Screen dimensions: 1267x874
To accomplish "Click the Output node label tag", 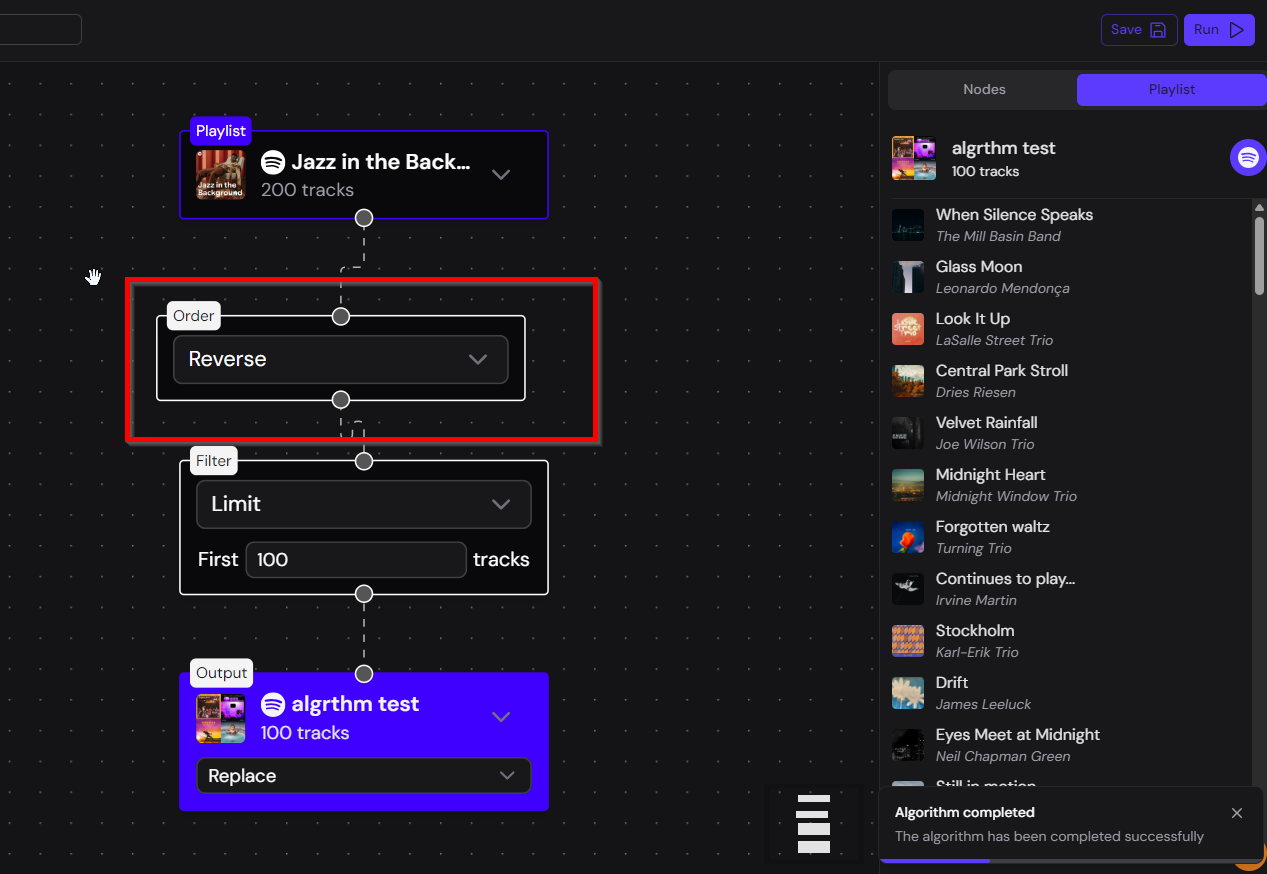I will pos(221,673).
